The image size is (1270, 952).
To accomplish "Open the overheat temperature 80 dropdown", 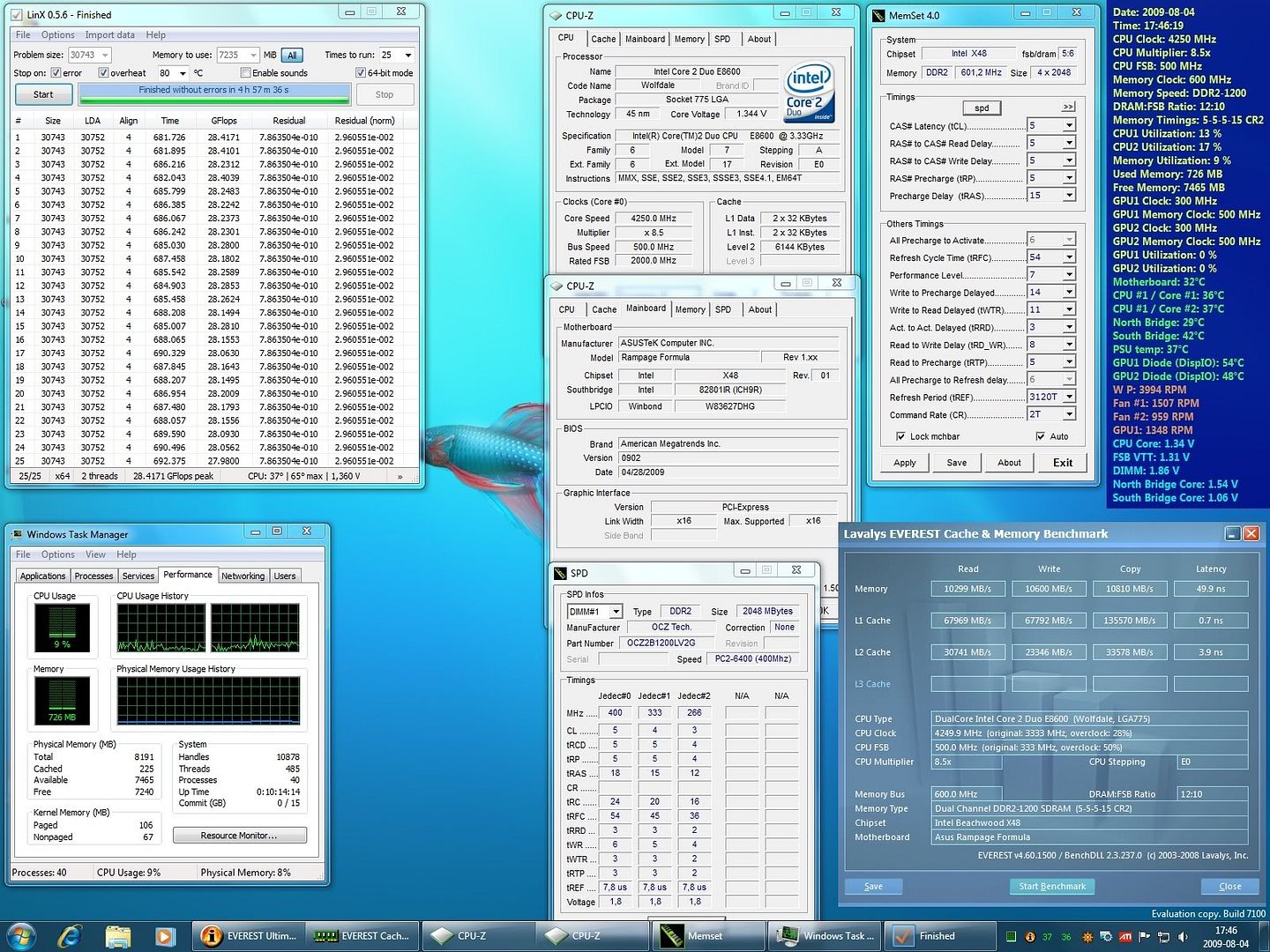I will [183, 73].
